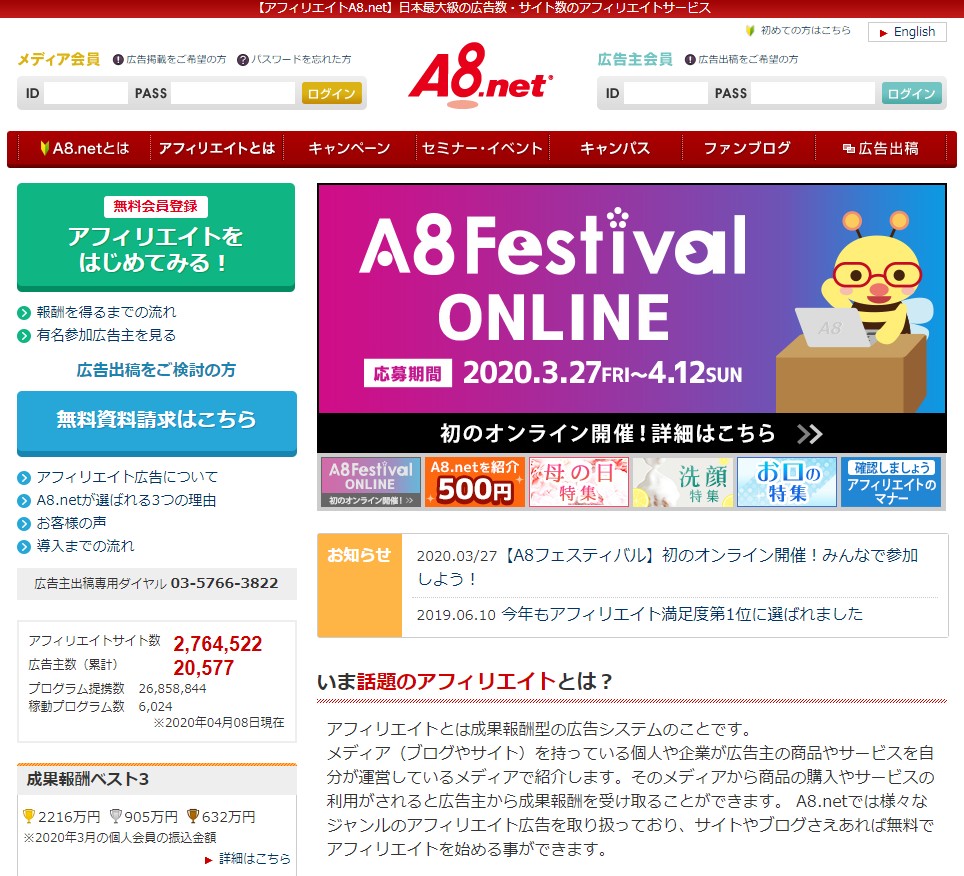Select the A8 Festival ONLINE thumbnail
964x876 pixels.
(x=371, y=482)
